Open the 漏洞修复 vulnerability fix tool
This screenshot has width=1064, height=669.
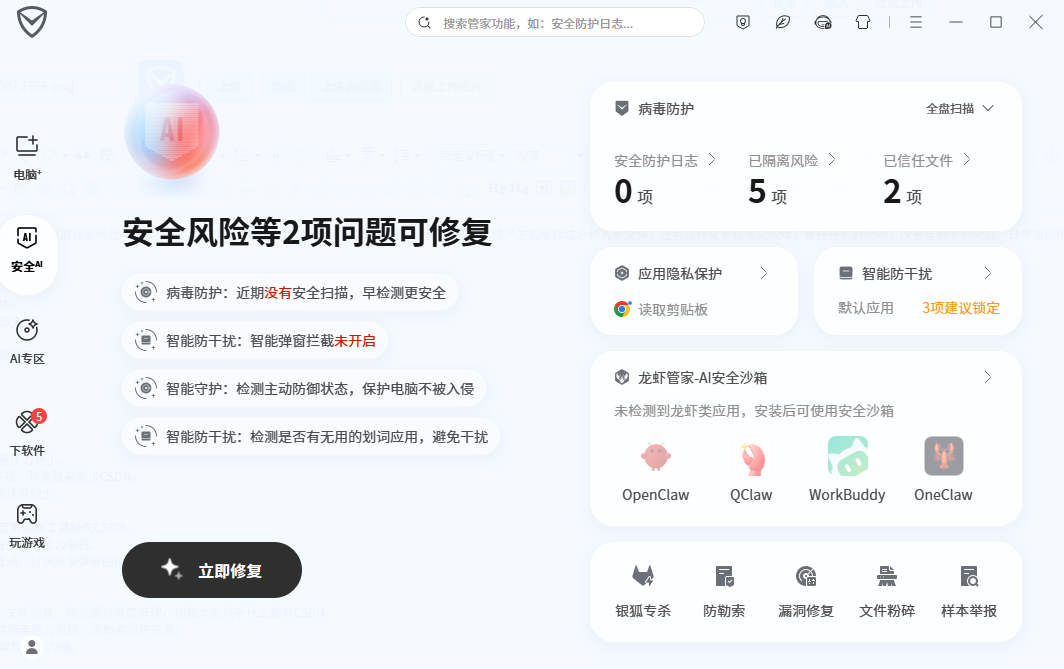point(805,590)
